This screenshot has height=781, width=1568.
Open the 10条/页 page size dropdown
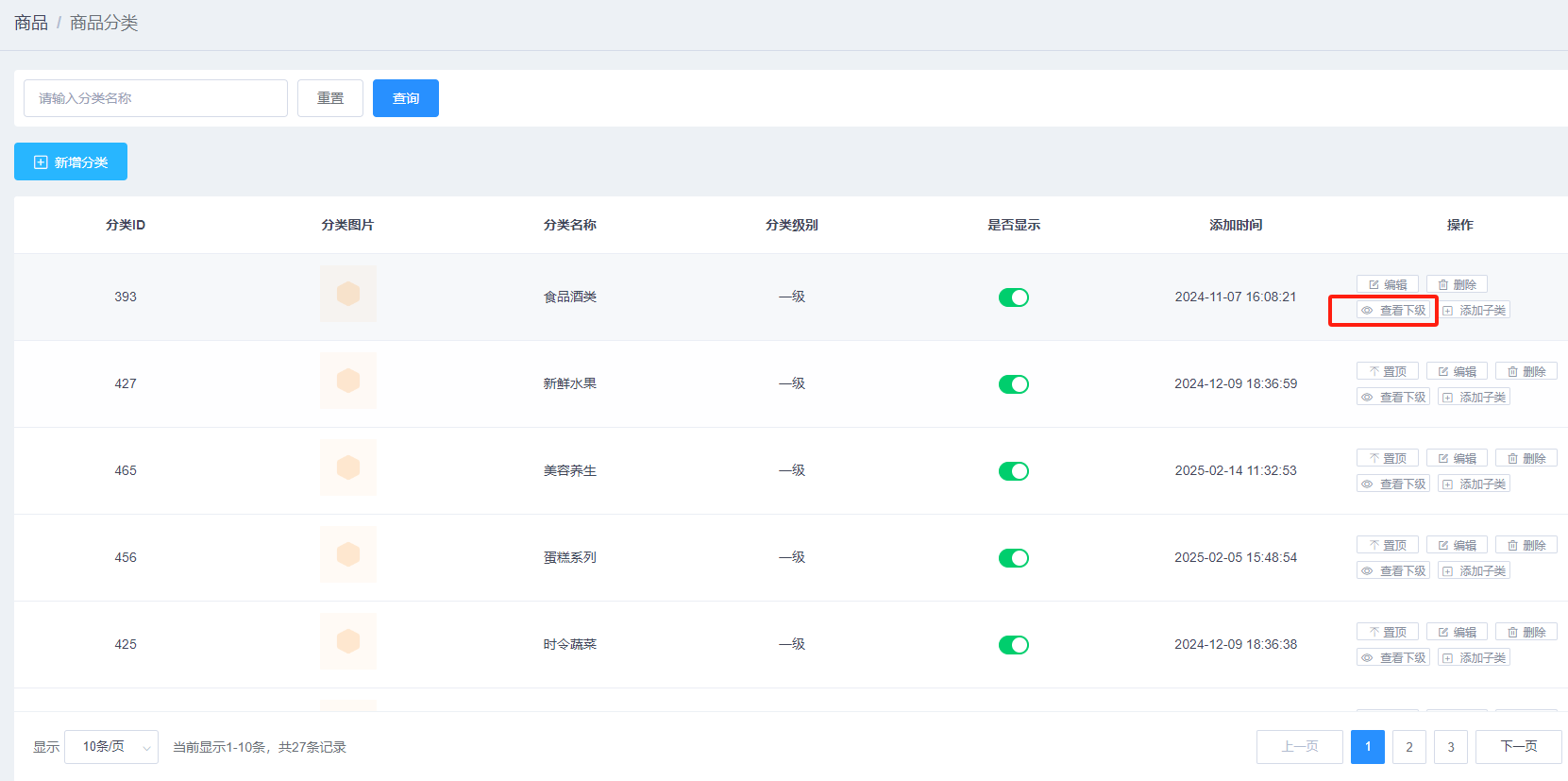[111, 747]
